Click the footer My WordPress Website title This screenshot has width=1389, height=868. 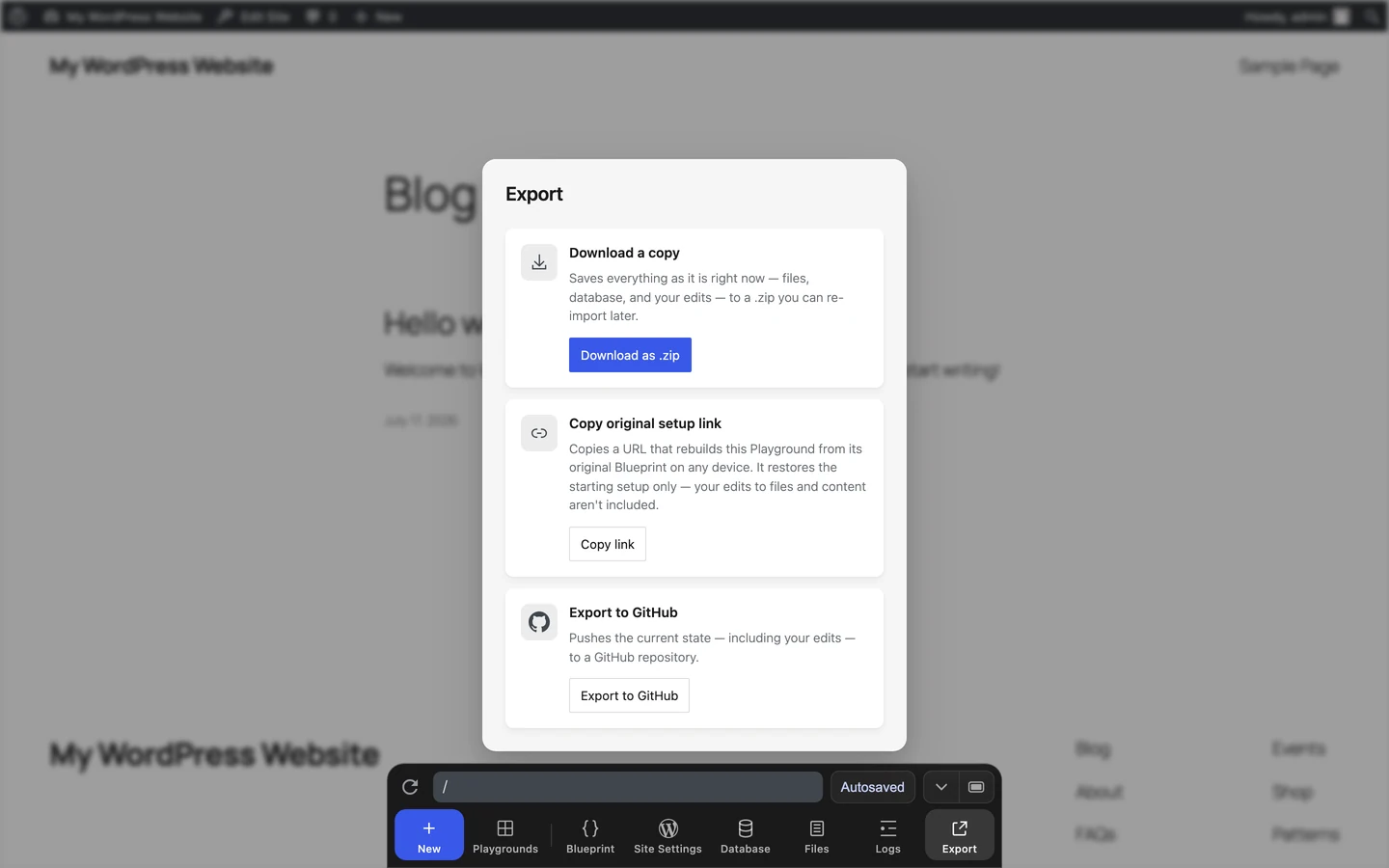(214, 754)
